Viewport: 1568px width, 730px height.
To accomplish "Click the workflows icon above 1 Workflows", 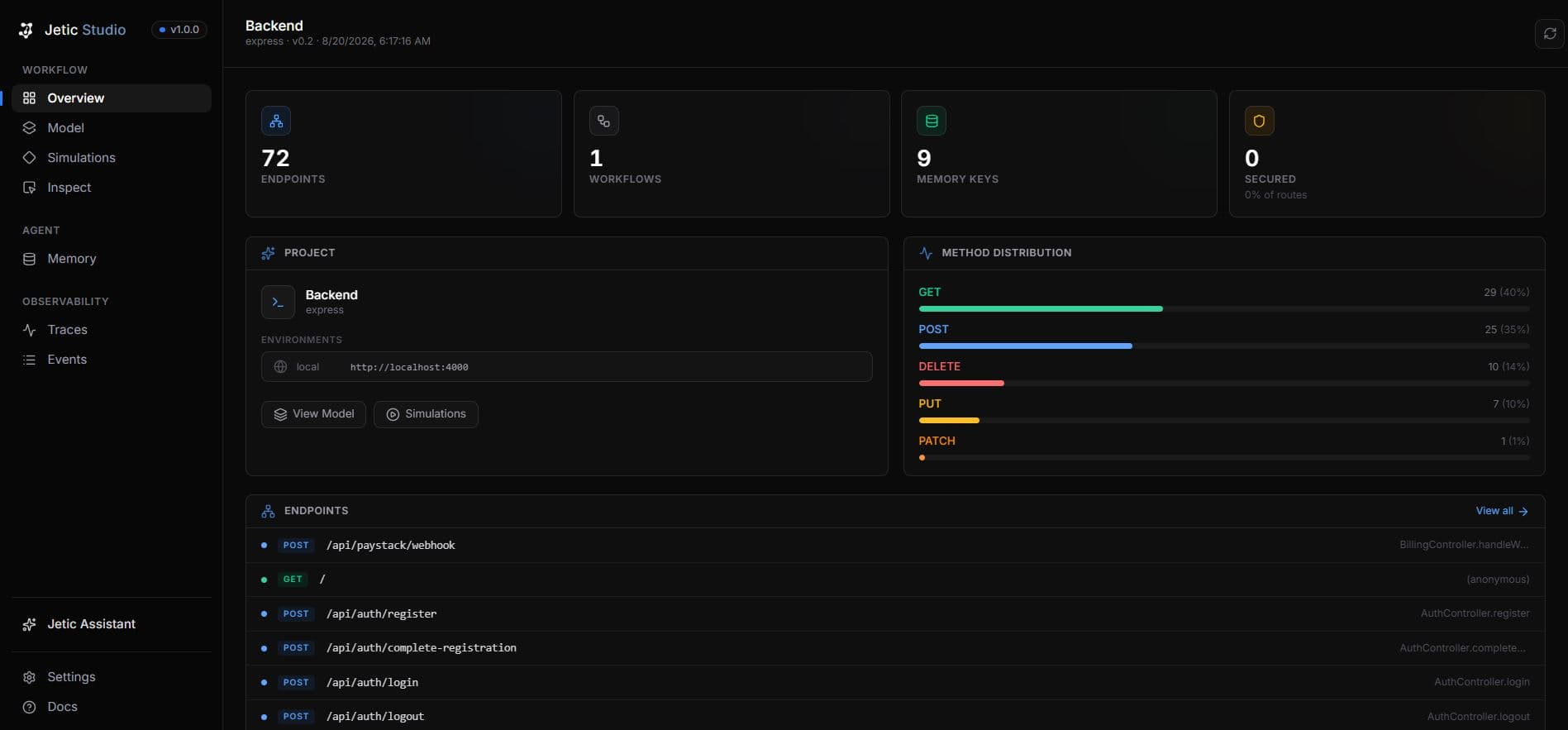I will (x=604, y=121).
